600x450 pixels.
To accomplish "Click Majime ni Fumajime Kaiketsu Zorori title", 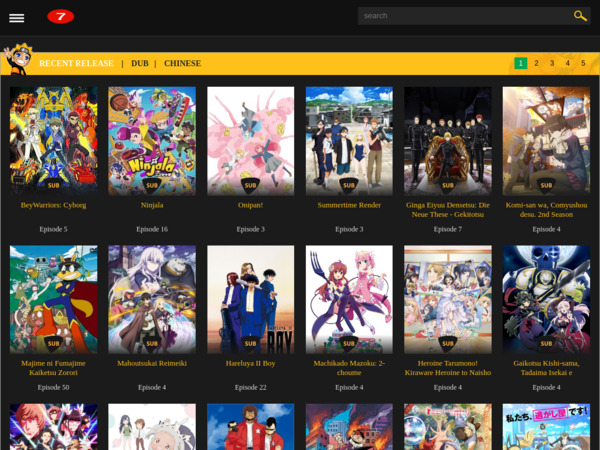I will click(54, 368).
